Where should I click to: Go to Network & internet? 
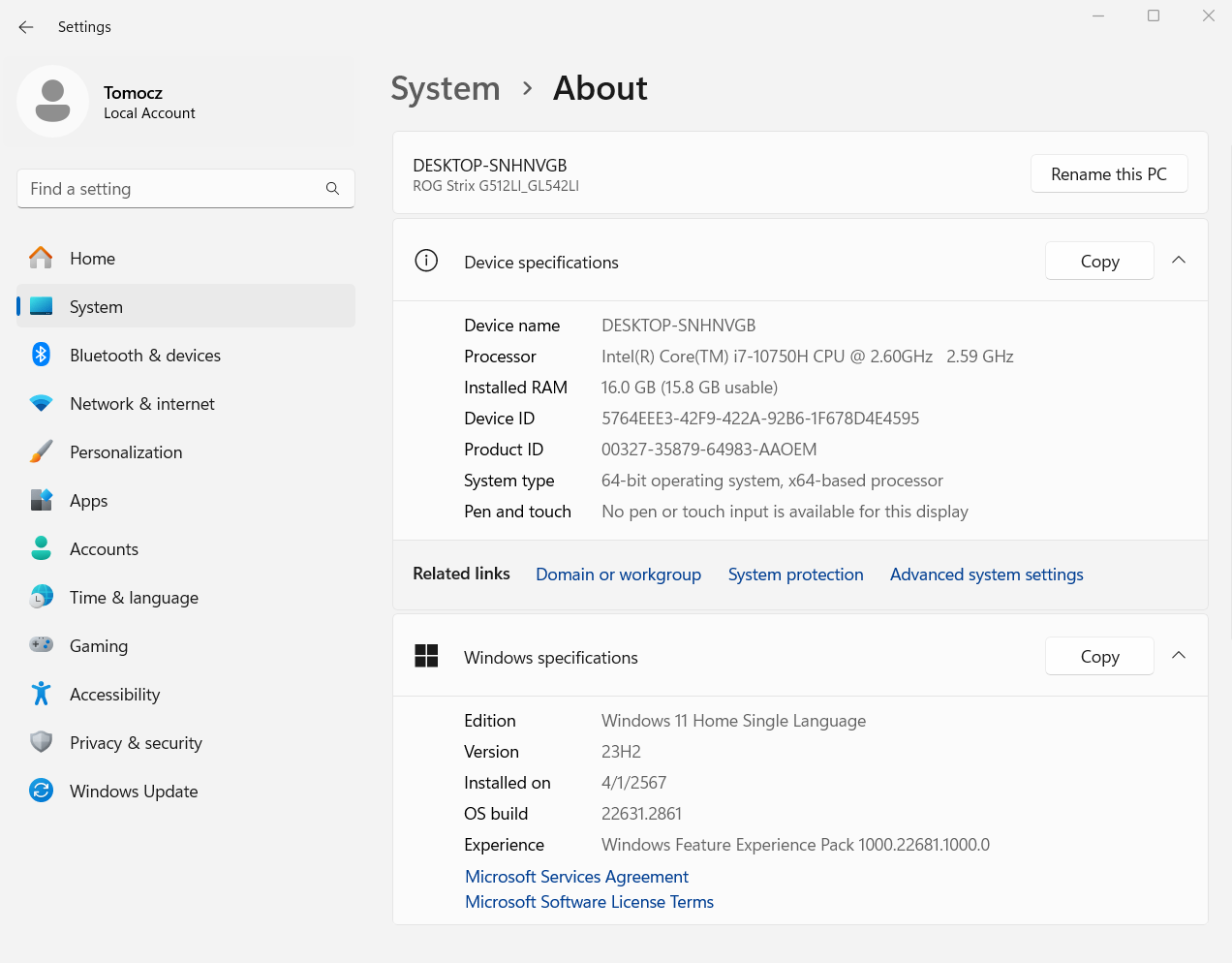point(186,404)
